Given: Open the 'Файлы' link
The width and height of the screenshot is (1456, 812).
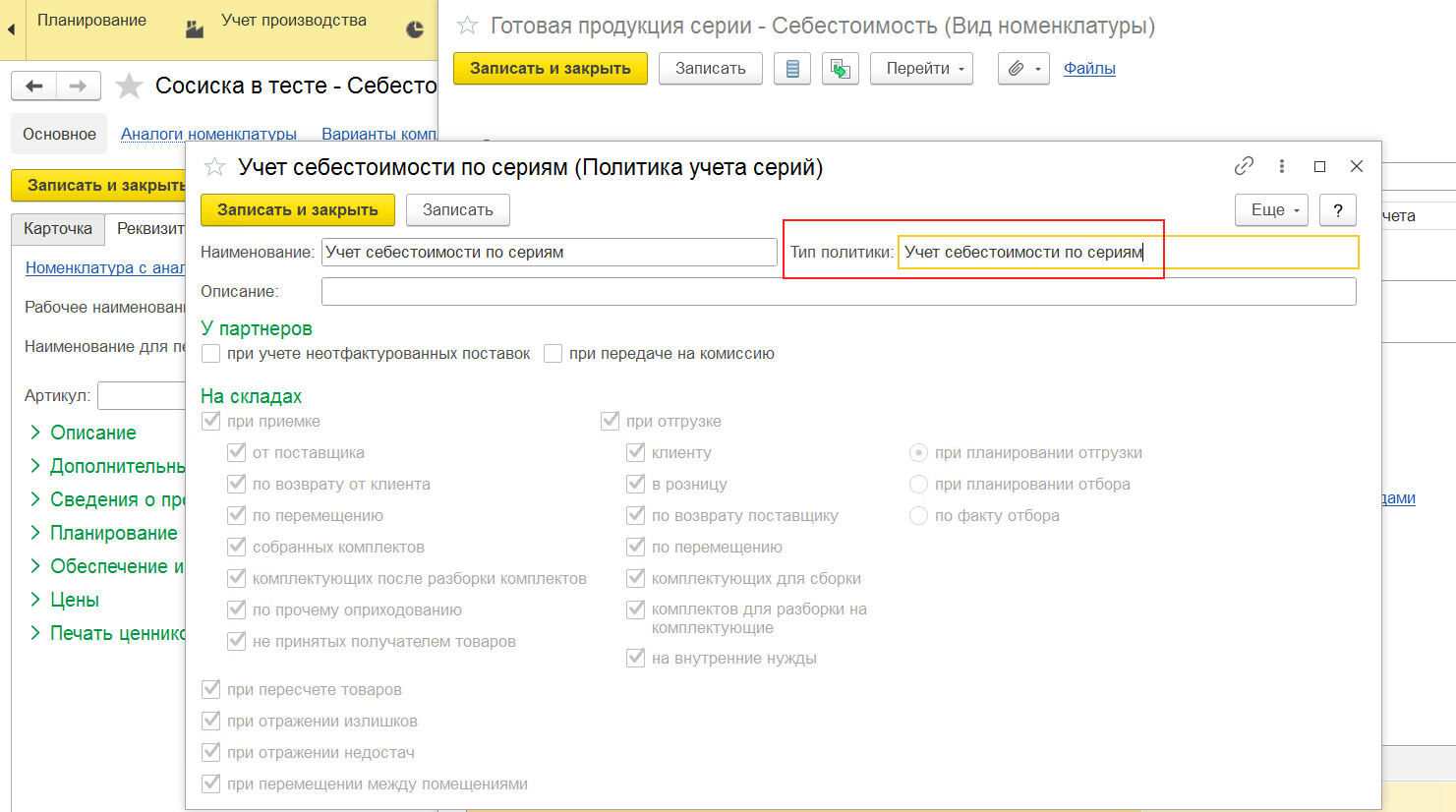Looking at the screenshot, I should coord(1089,69).
